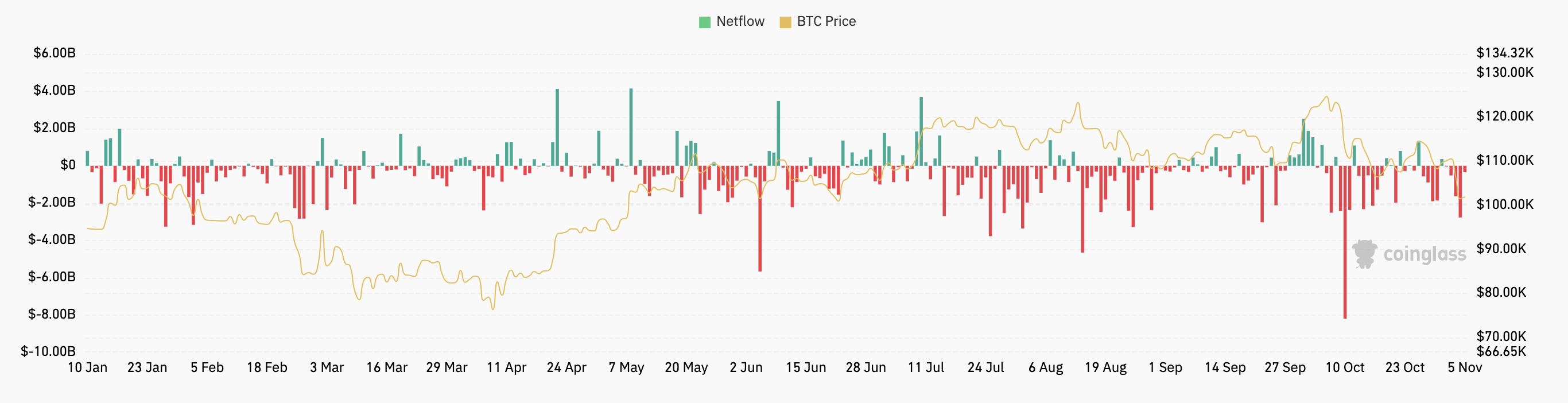Select the 24 Apr x-axis label

pyautogui.click(x=566, y=367)
